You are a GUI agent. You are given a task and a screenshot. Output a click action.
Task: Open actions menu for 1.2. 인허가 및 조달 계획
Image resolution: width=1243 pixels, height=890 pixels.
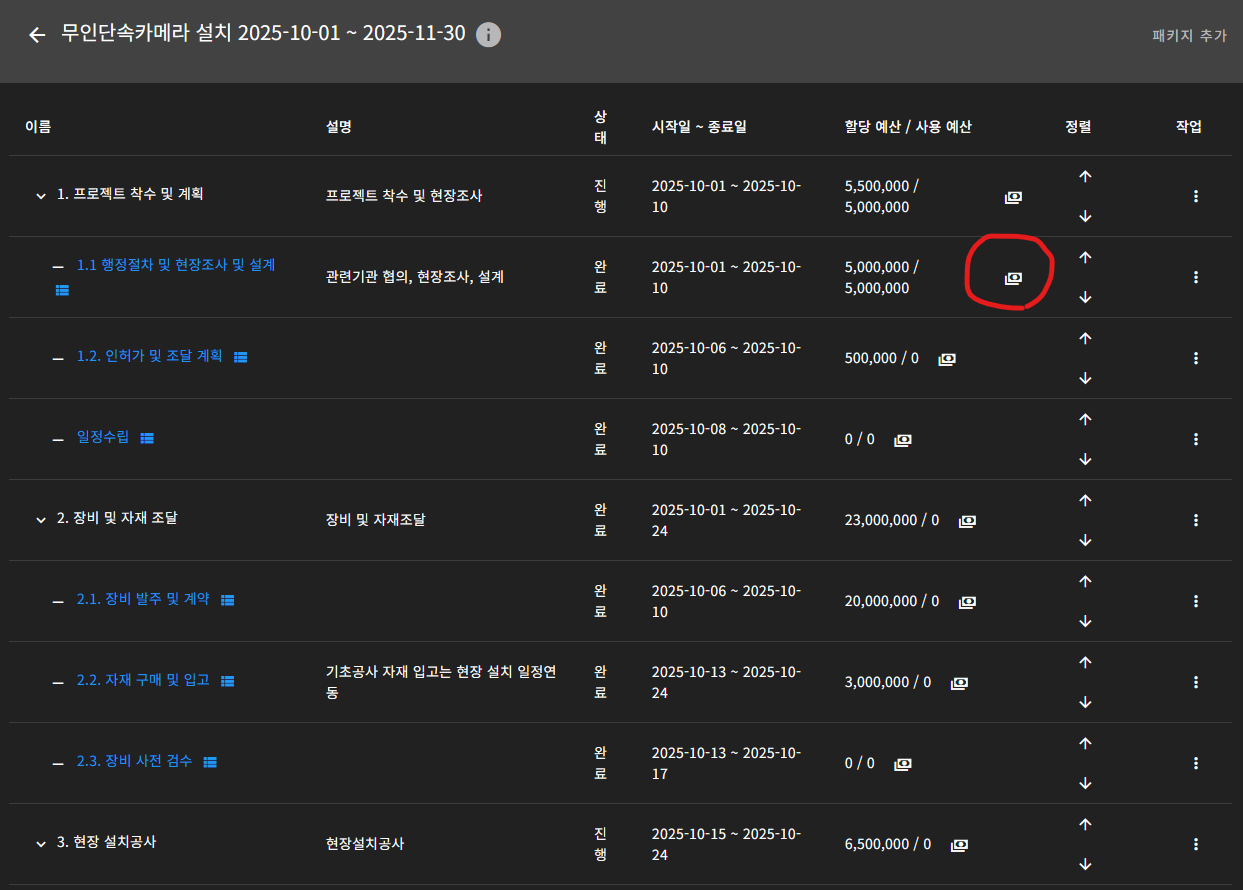pos(1196,358)
